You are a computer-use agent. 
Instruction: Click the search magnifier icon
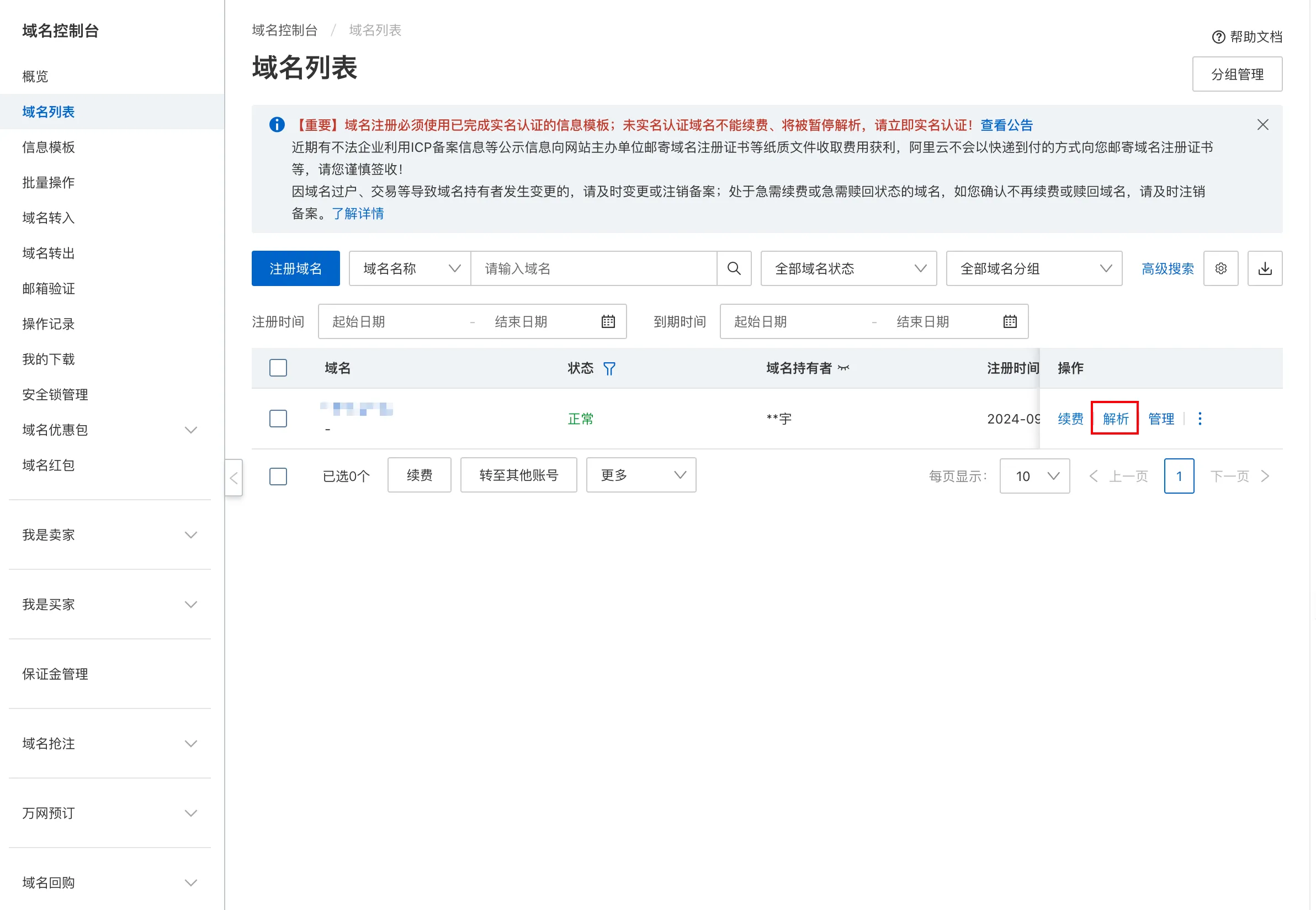[x=734, y=268]
